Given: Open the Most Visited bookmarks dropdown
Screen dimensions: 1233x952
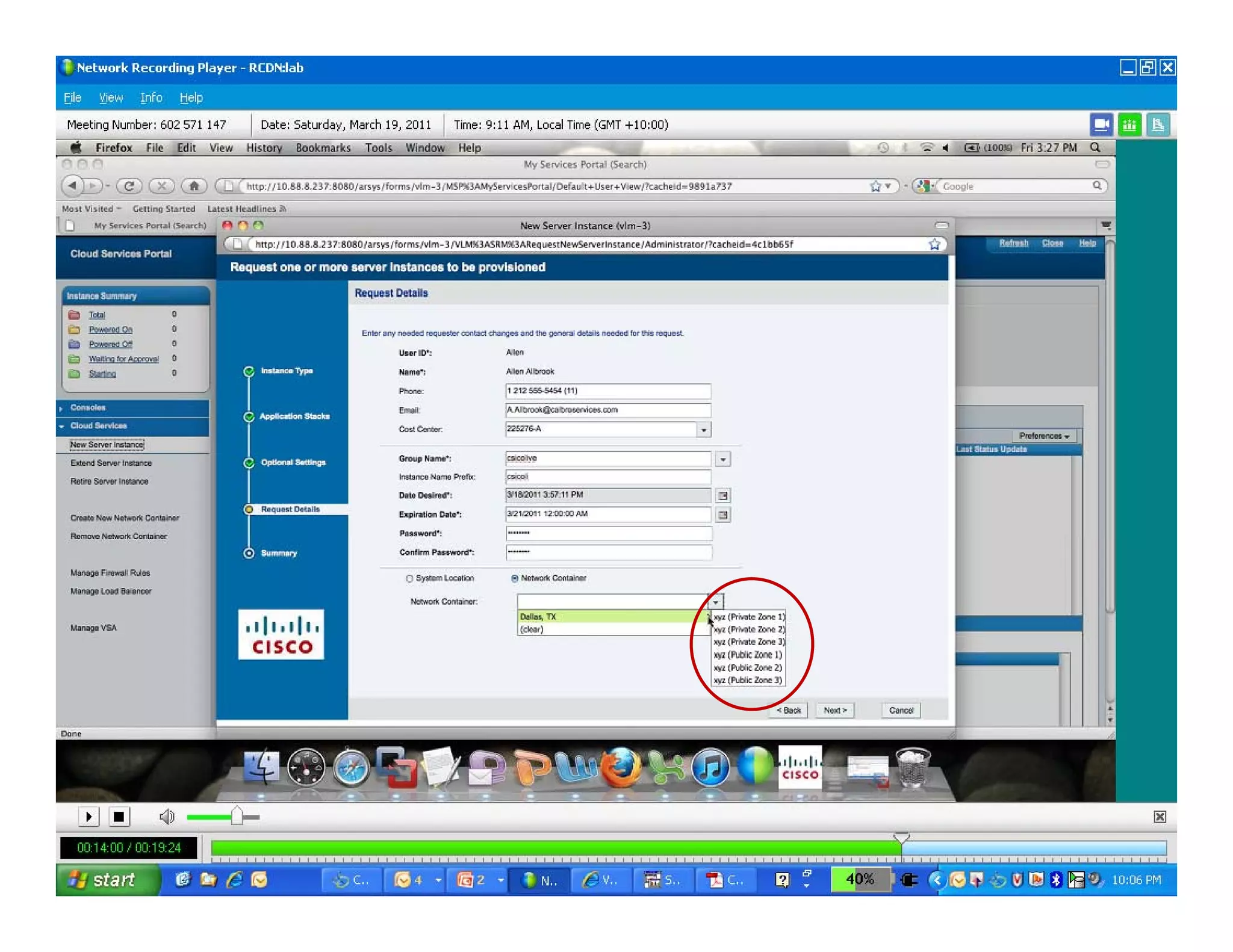Looking at the screenshot, I should point(91,209).
